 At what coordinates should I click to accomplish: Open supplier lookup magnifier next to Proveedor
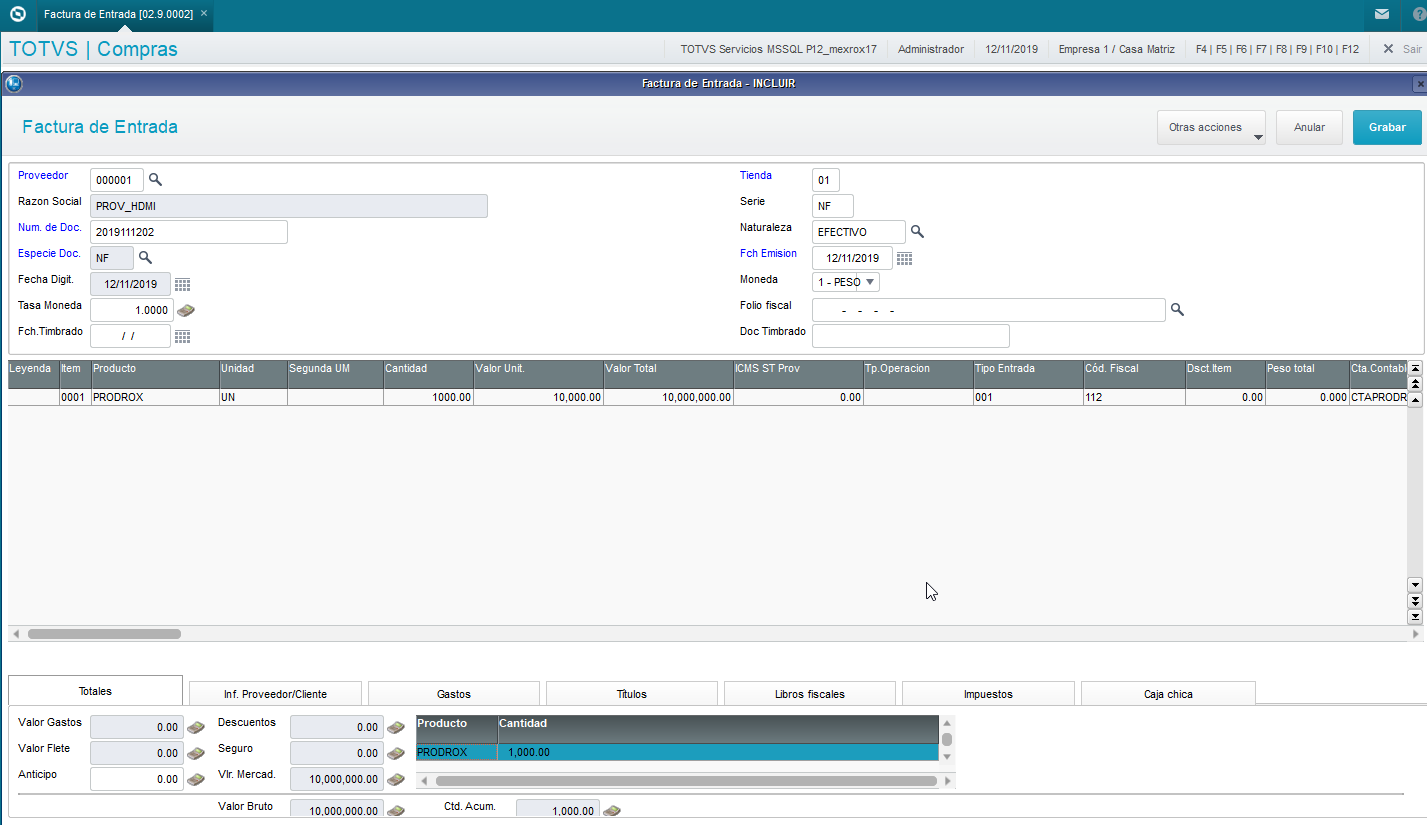tap(155, 180)
